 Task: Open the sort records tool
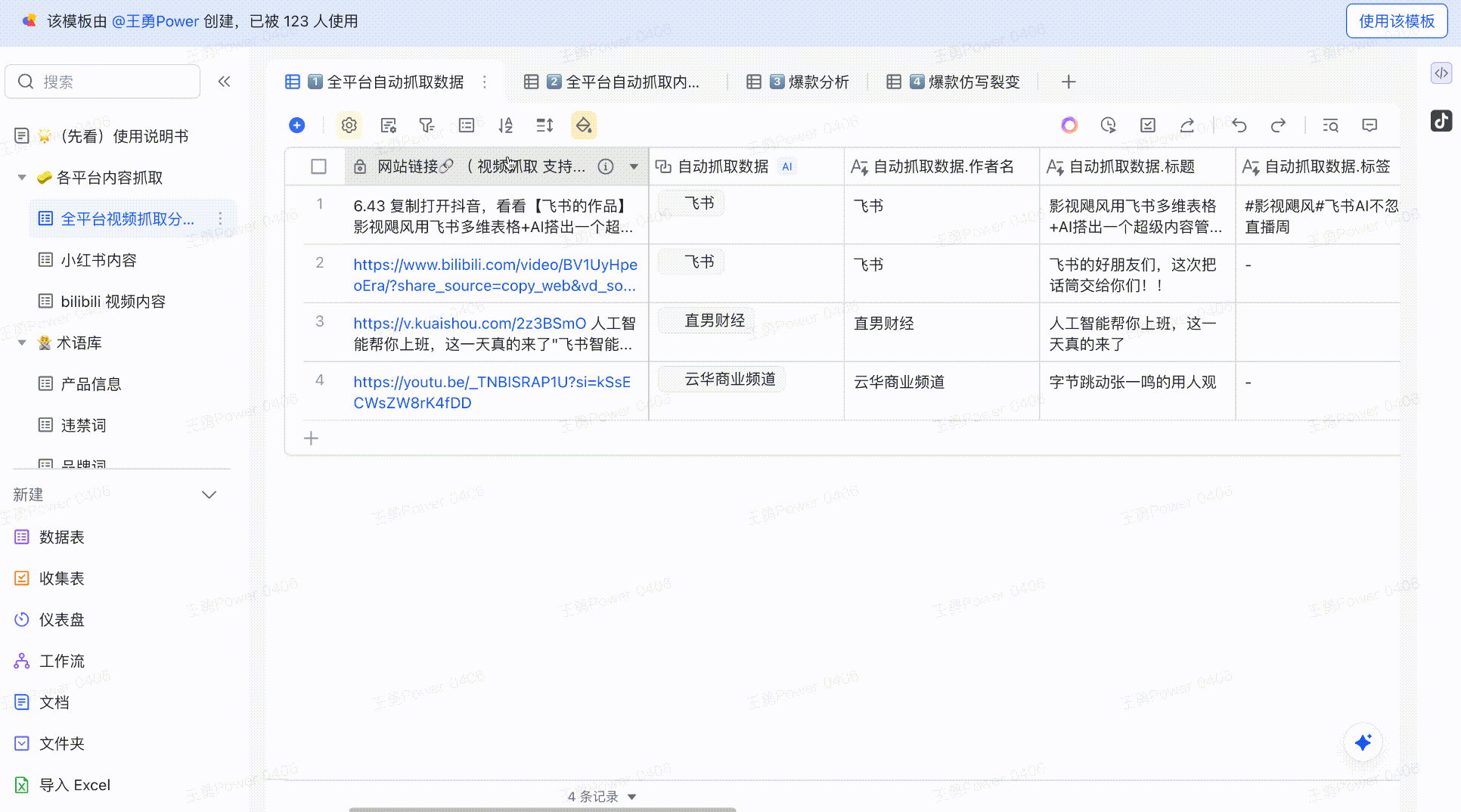[505, 126]
